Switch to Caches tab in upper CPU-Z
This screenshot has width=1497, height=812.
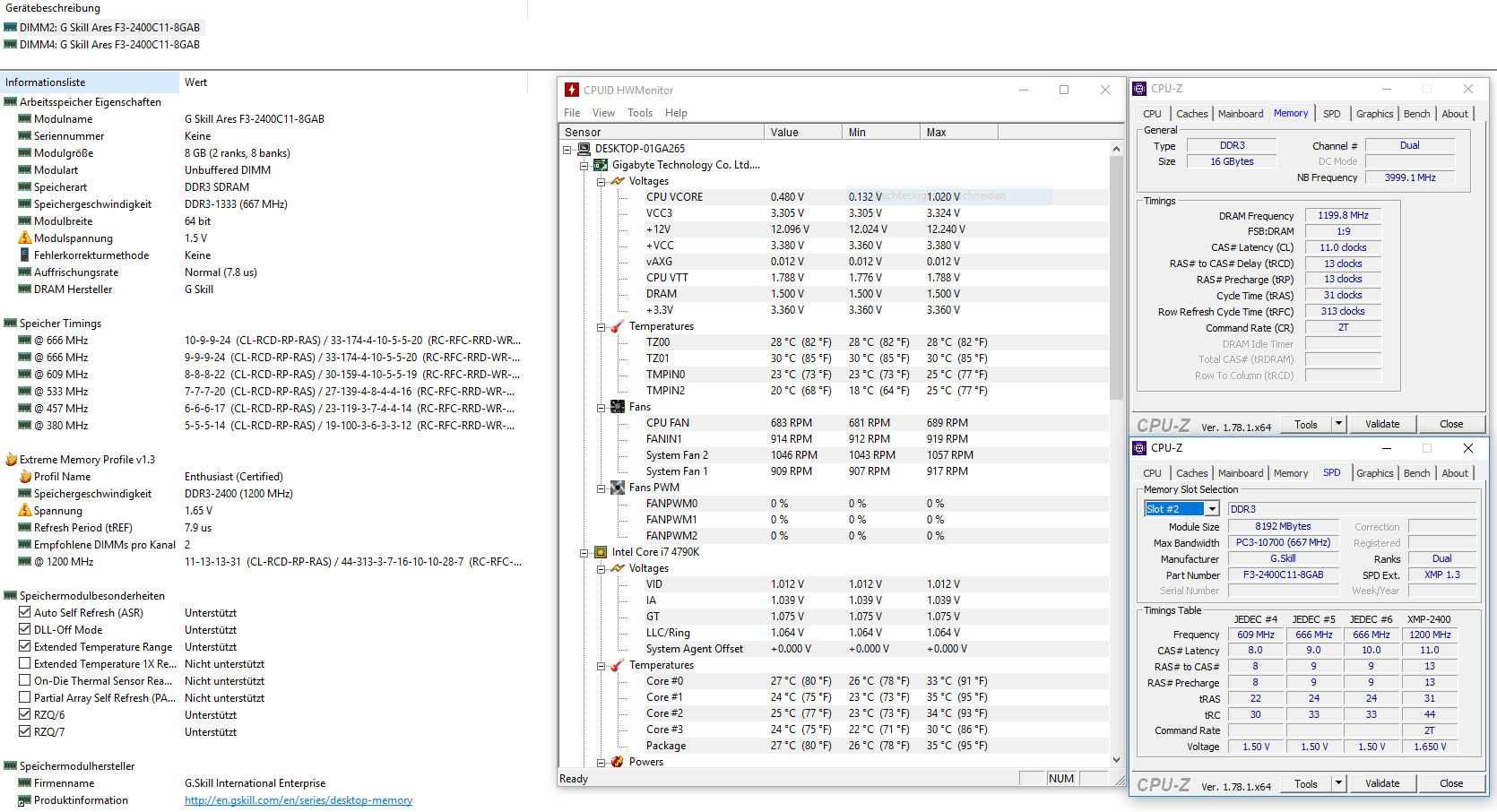[1191, 114]
